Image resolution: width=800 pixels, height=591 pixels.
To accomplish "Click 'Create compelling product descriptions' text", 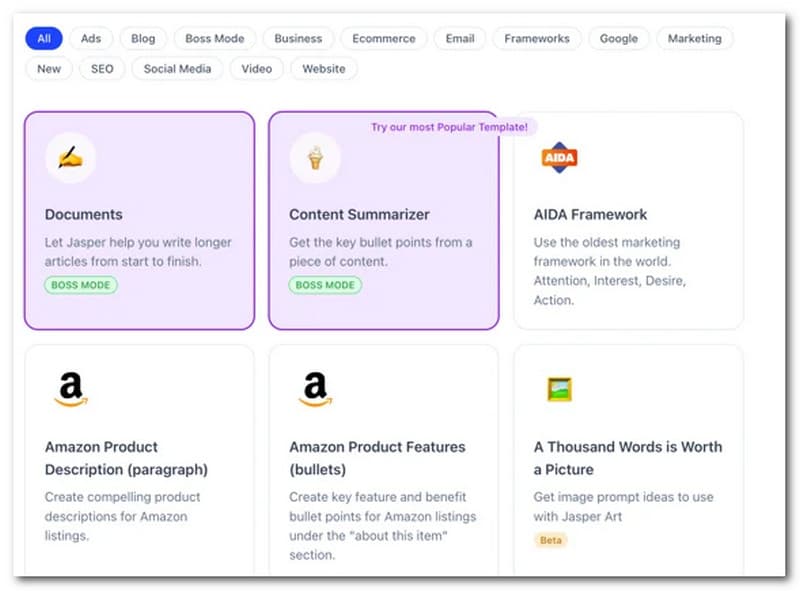I will point(122,516).
